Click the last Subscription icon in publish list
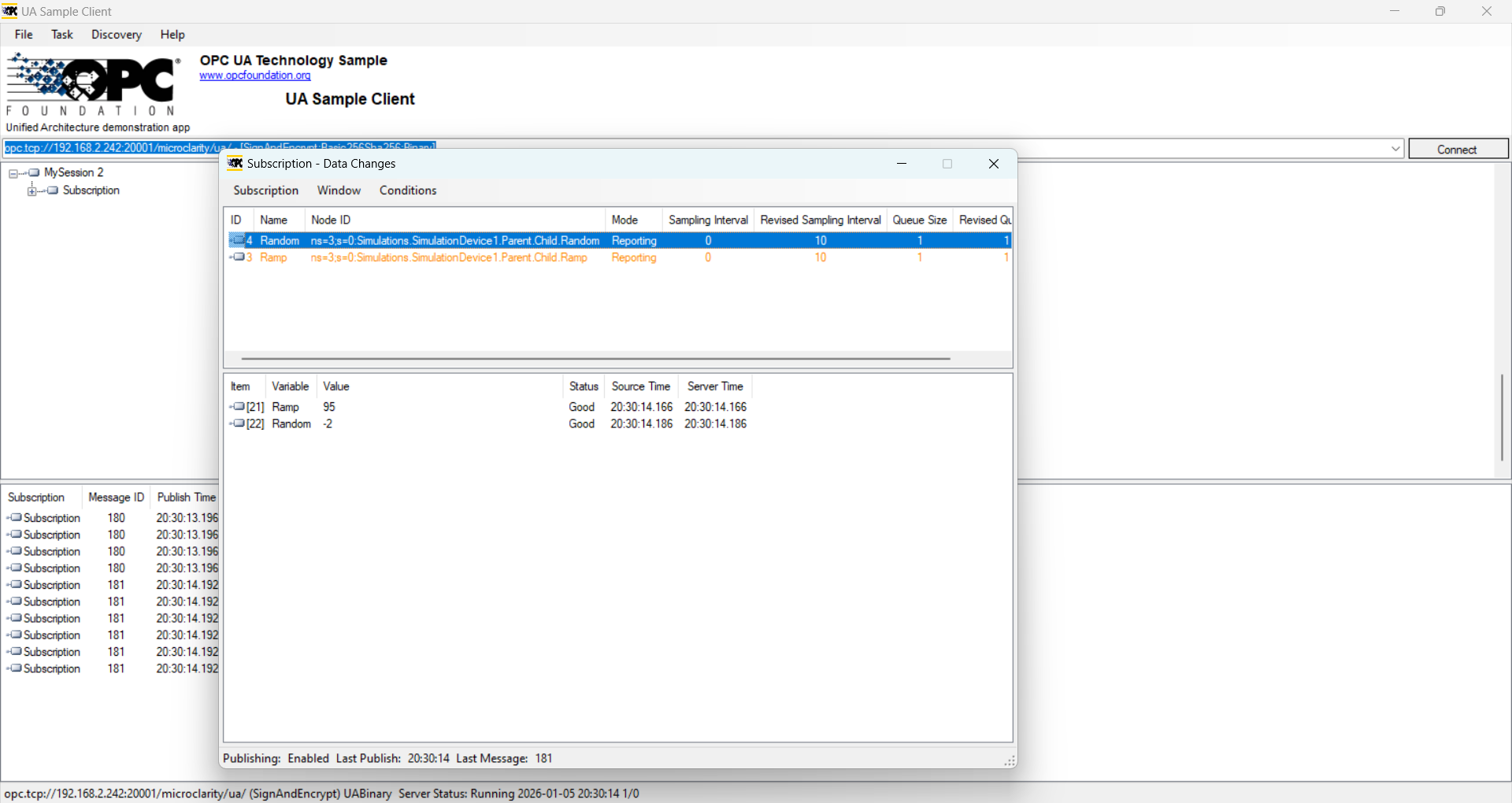Screen dimensions: 1512x803 pos(14,668)
